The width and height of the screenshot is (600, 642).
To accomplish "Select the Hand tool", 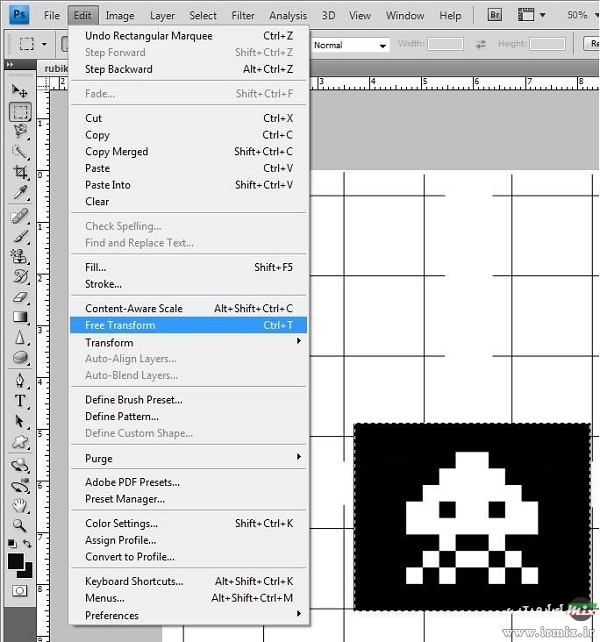I will click(20, 506).
